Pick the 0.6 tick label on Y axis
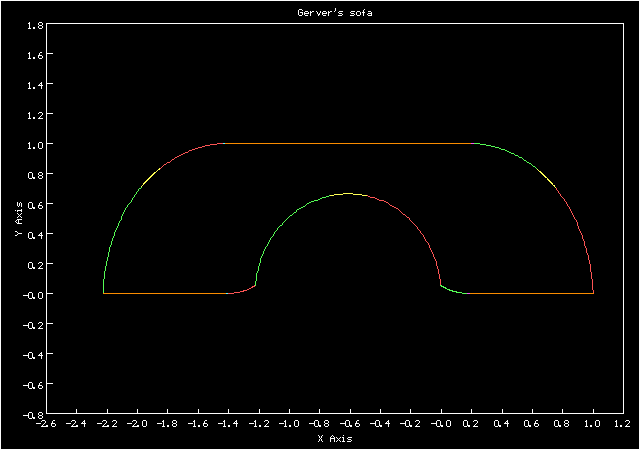 click(x=35, y=205)
